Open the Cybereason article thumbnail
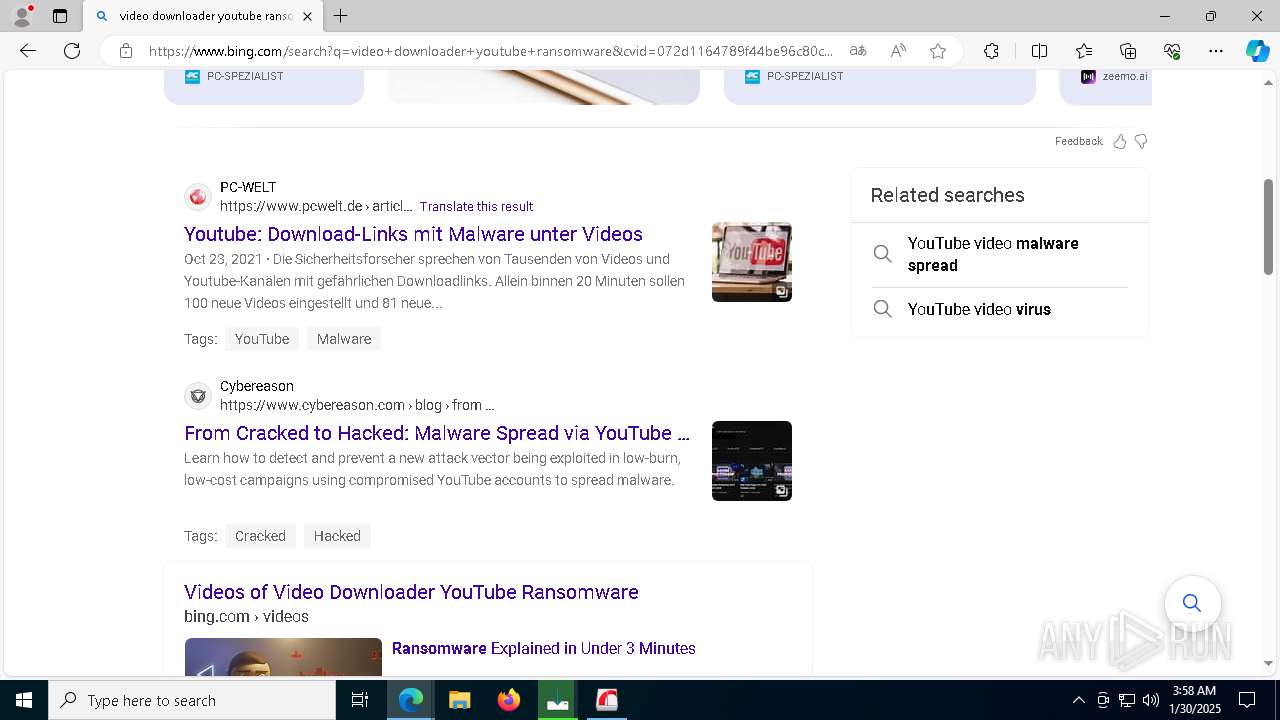Viewport: 1280px width, 720px height. pyautogui.click(x=752, y=461)
